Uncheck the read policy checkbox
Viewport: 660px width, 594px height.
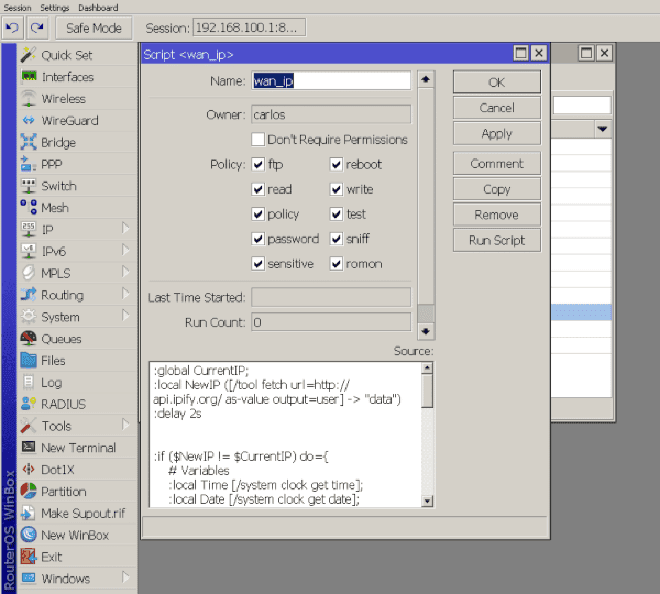click(258, 189)
